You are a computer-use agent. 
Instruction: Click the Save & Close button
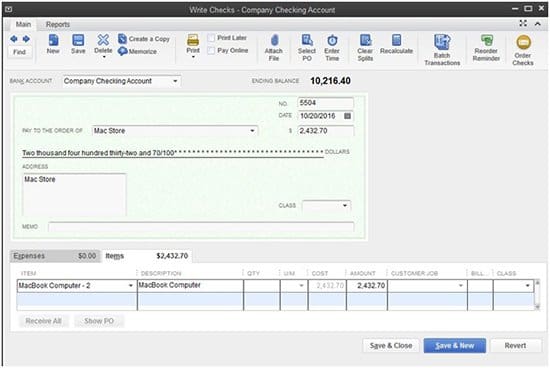391,346
